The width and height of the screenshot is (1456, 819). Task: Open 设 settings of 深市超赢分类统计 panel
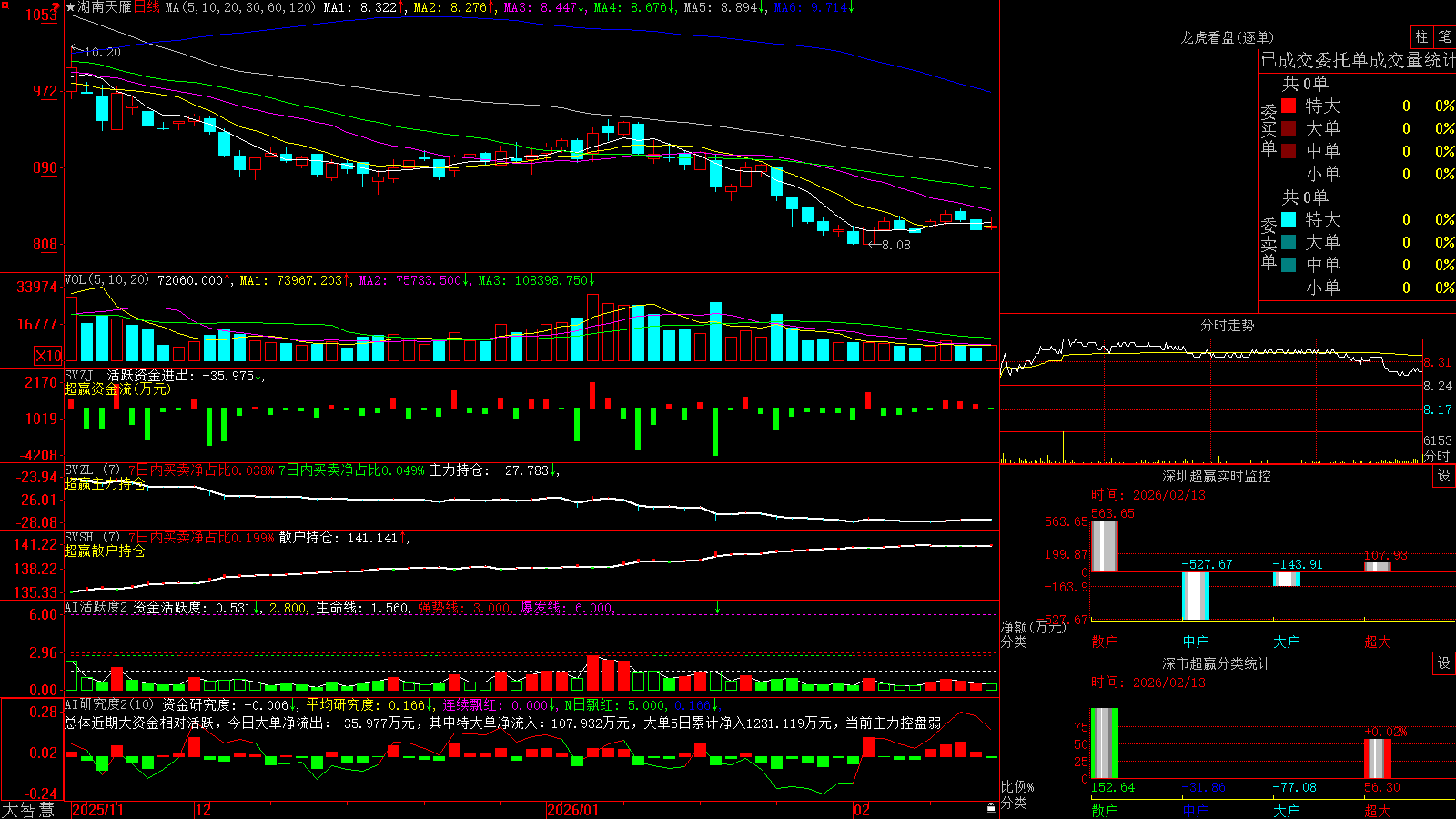point(1444,663)
